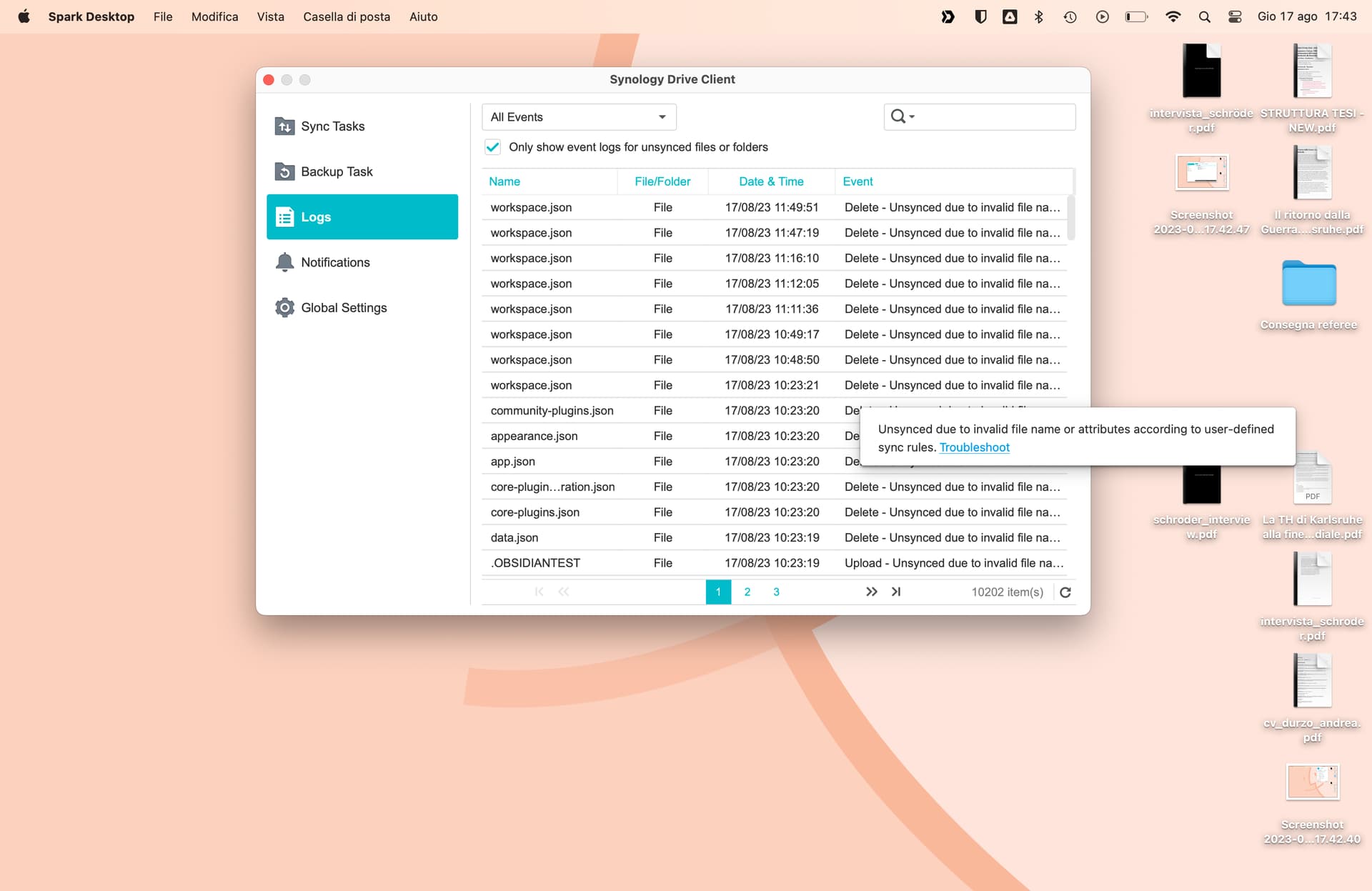Select the Logs sidebar item
Viewport: 1372px width, 891px height.
tap(362, 216)
